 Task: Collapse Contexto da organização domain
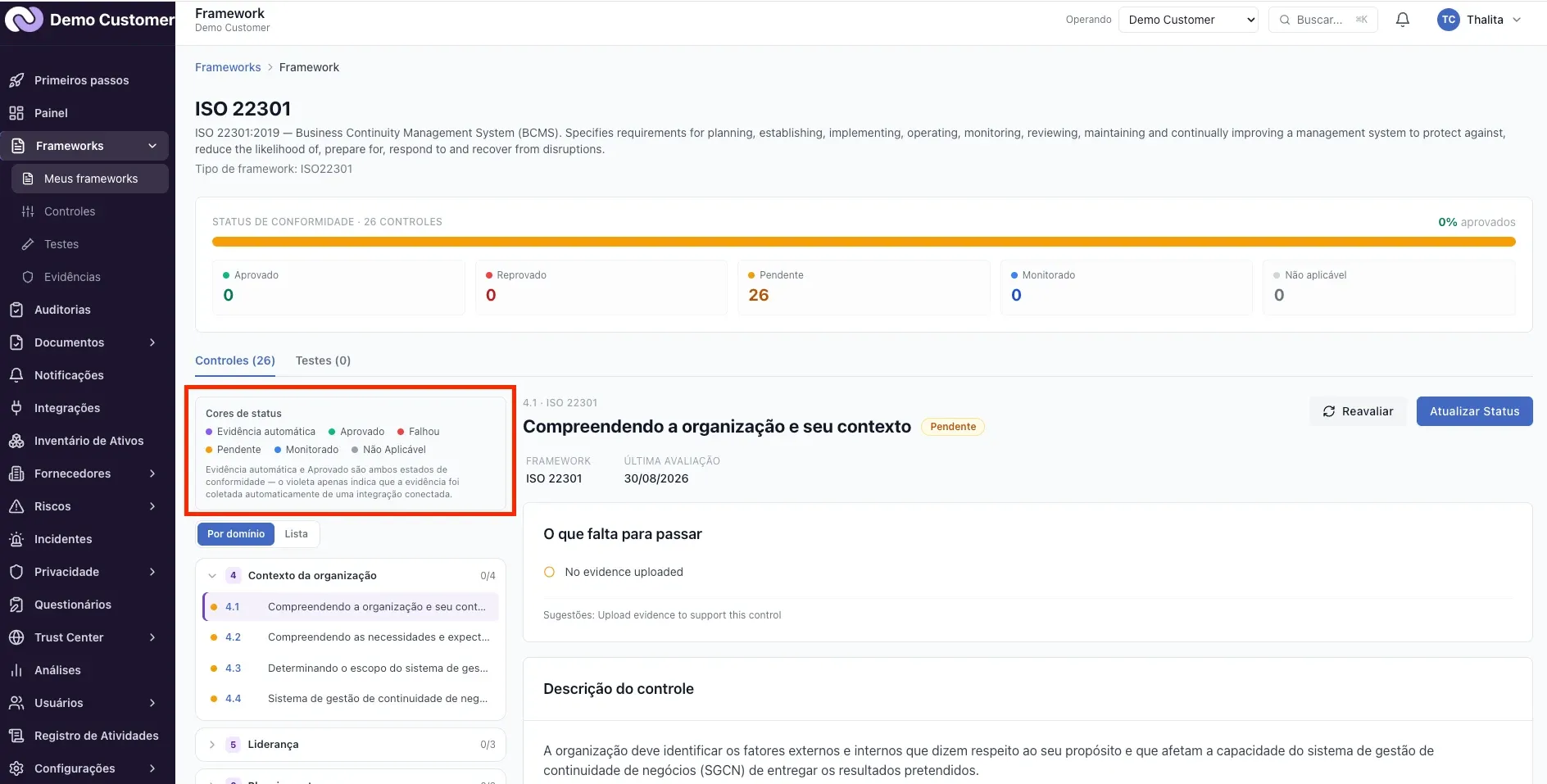point(212,576)
